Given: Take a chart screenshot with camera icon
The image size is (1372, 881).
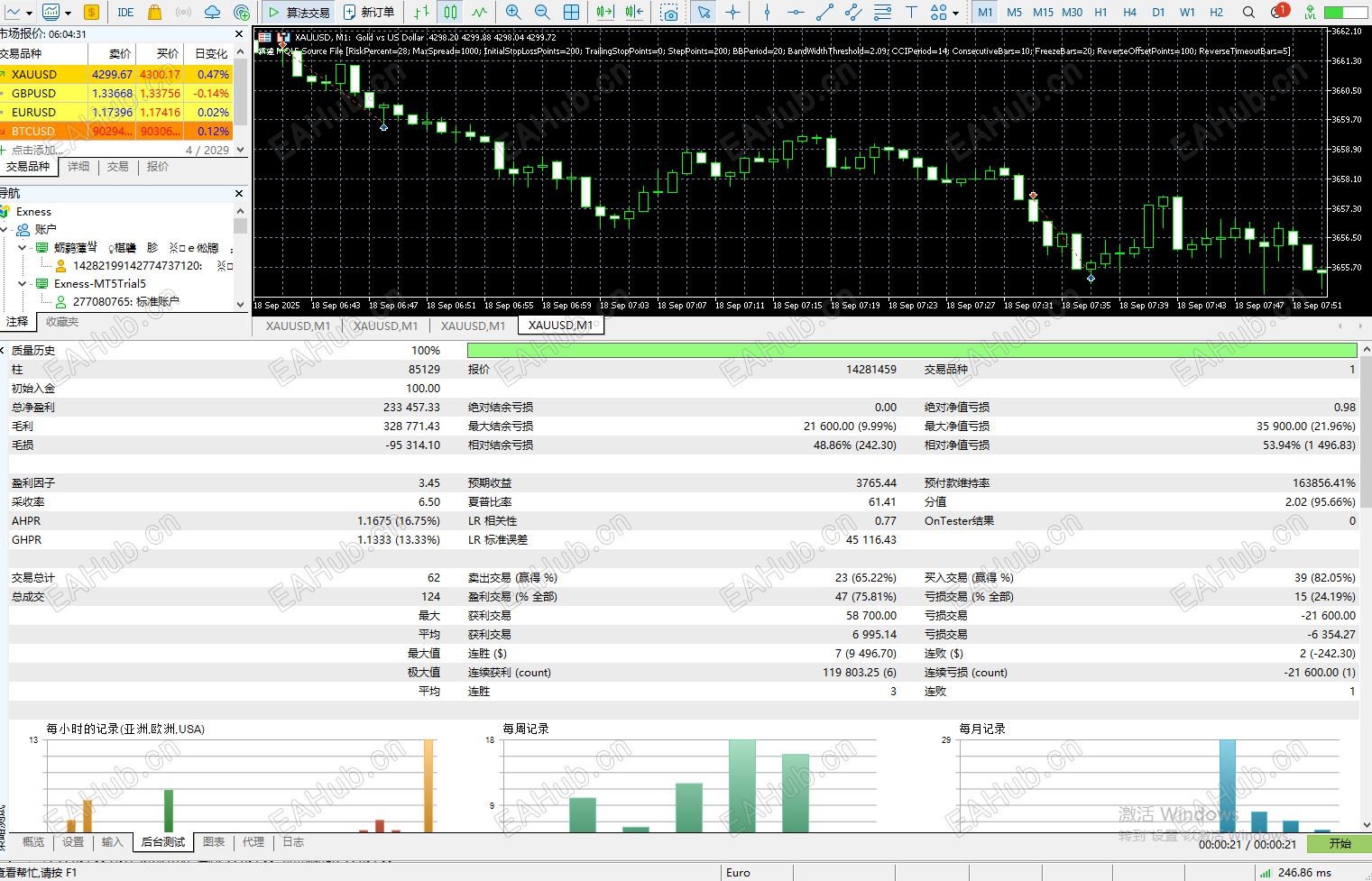Looking at the screenshot, I should click(x=669, y=13).
